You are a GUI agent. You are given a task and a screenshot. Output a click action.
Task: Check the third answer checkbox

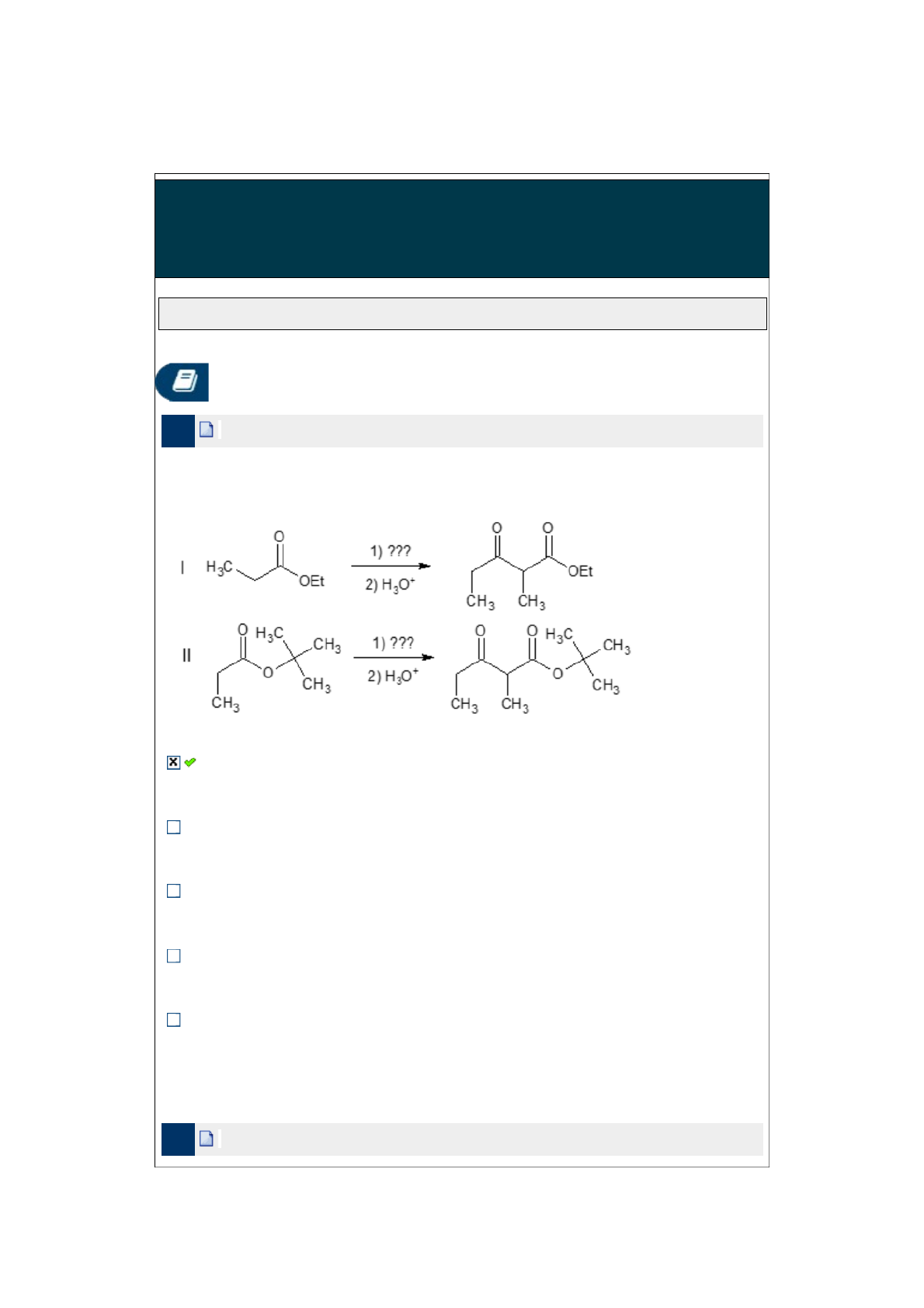(x=174, y=891)
